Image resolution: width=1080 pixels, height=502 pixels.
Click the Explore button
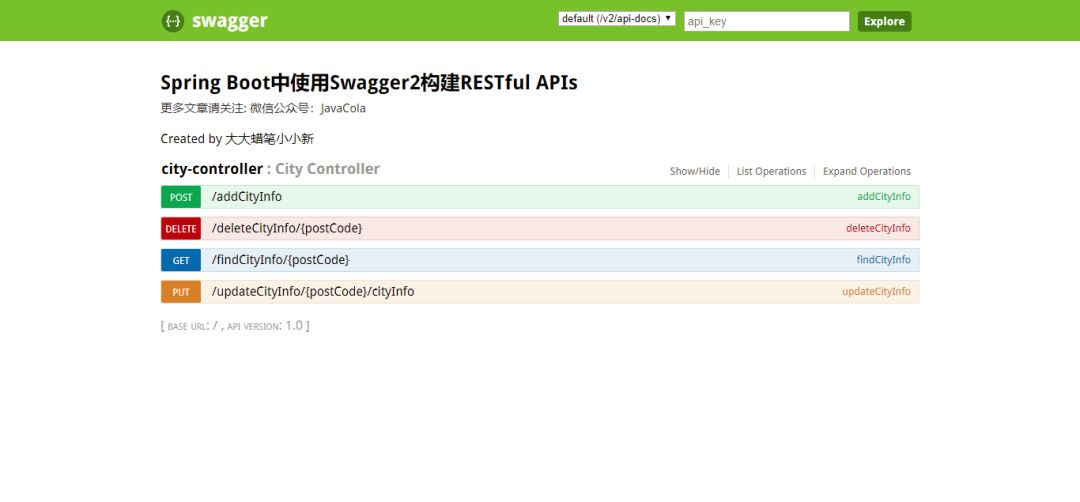pyautogui.click(x=884, y=21)
